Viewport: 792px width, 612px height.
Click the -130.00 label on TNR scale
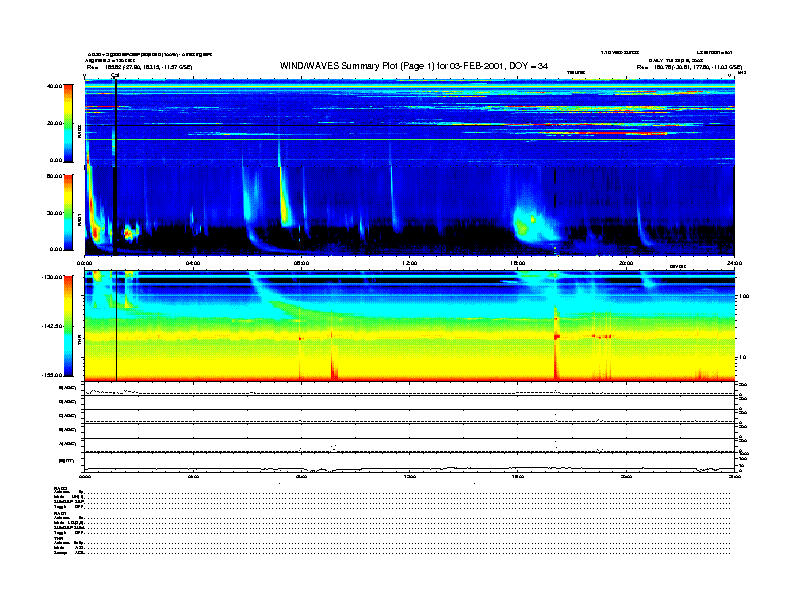[x=53, y=277]
